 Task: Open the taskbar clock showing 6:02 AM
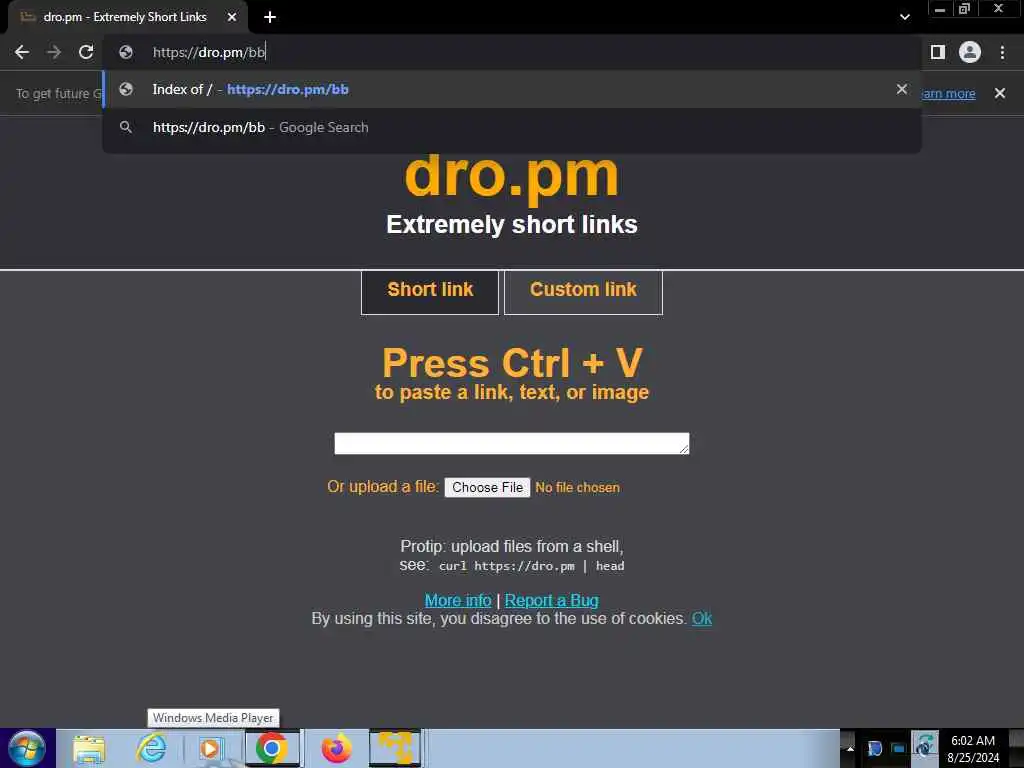(x=972, y=748)
